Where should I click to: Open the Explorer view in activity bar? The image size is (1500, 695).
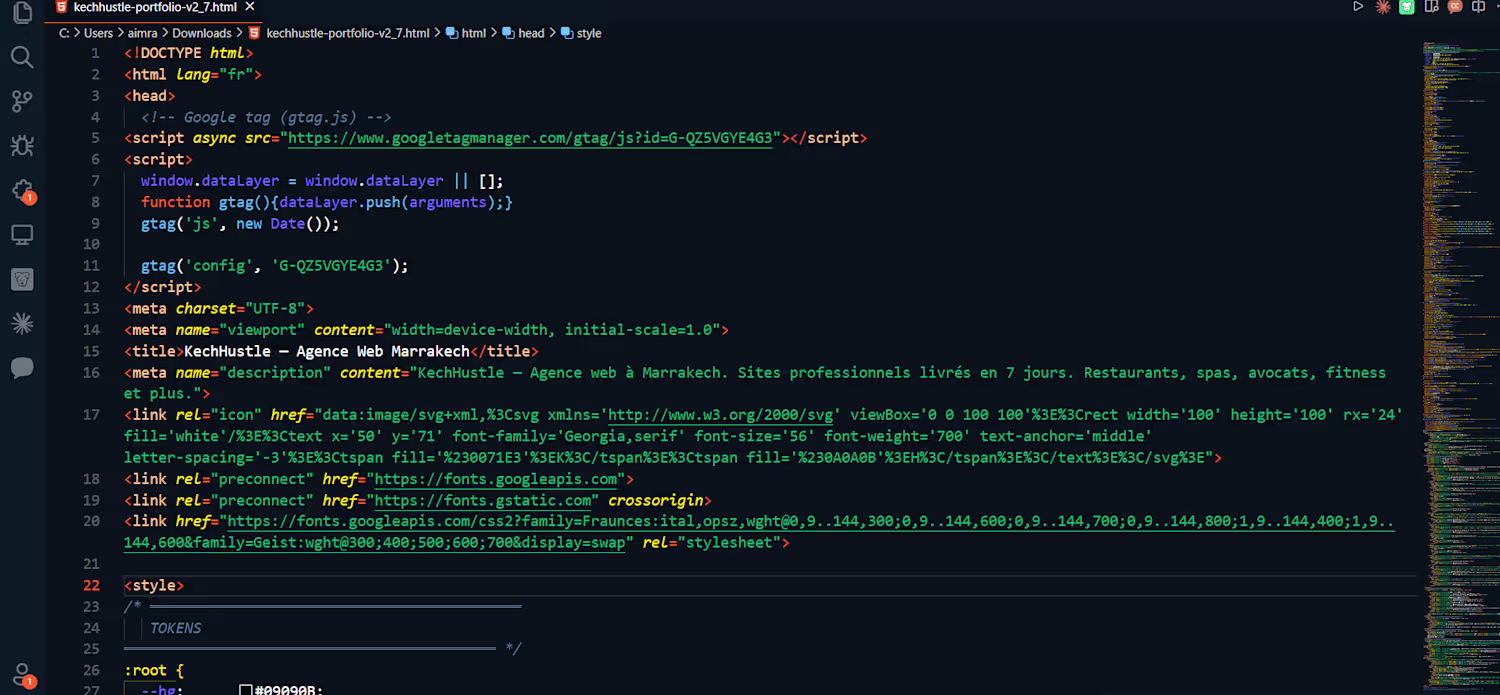22,12
